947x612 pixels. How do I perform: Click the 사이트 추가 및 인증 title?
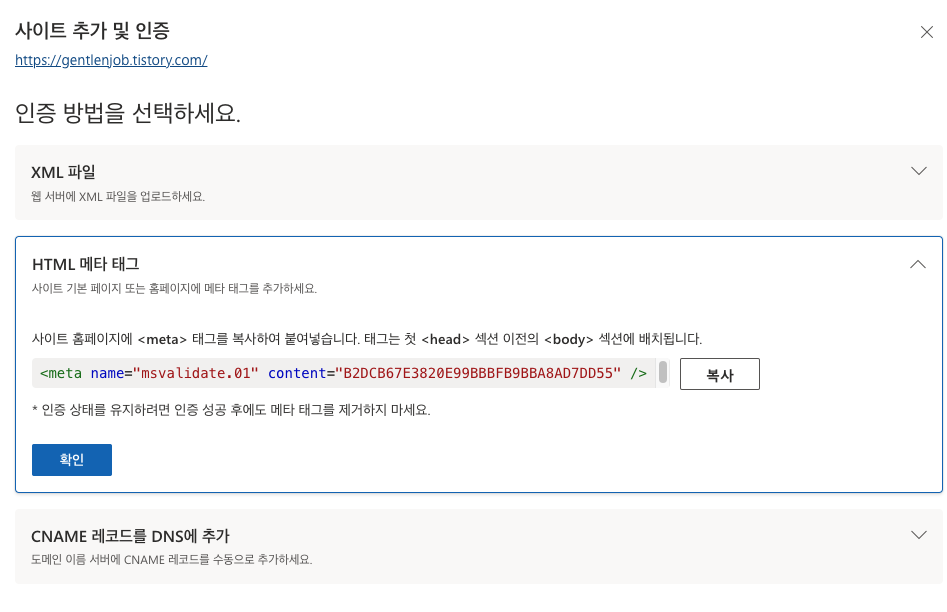pos(92,30)
